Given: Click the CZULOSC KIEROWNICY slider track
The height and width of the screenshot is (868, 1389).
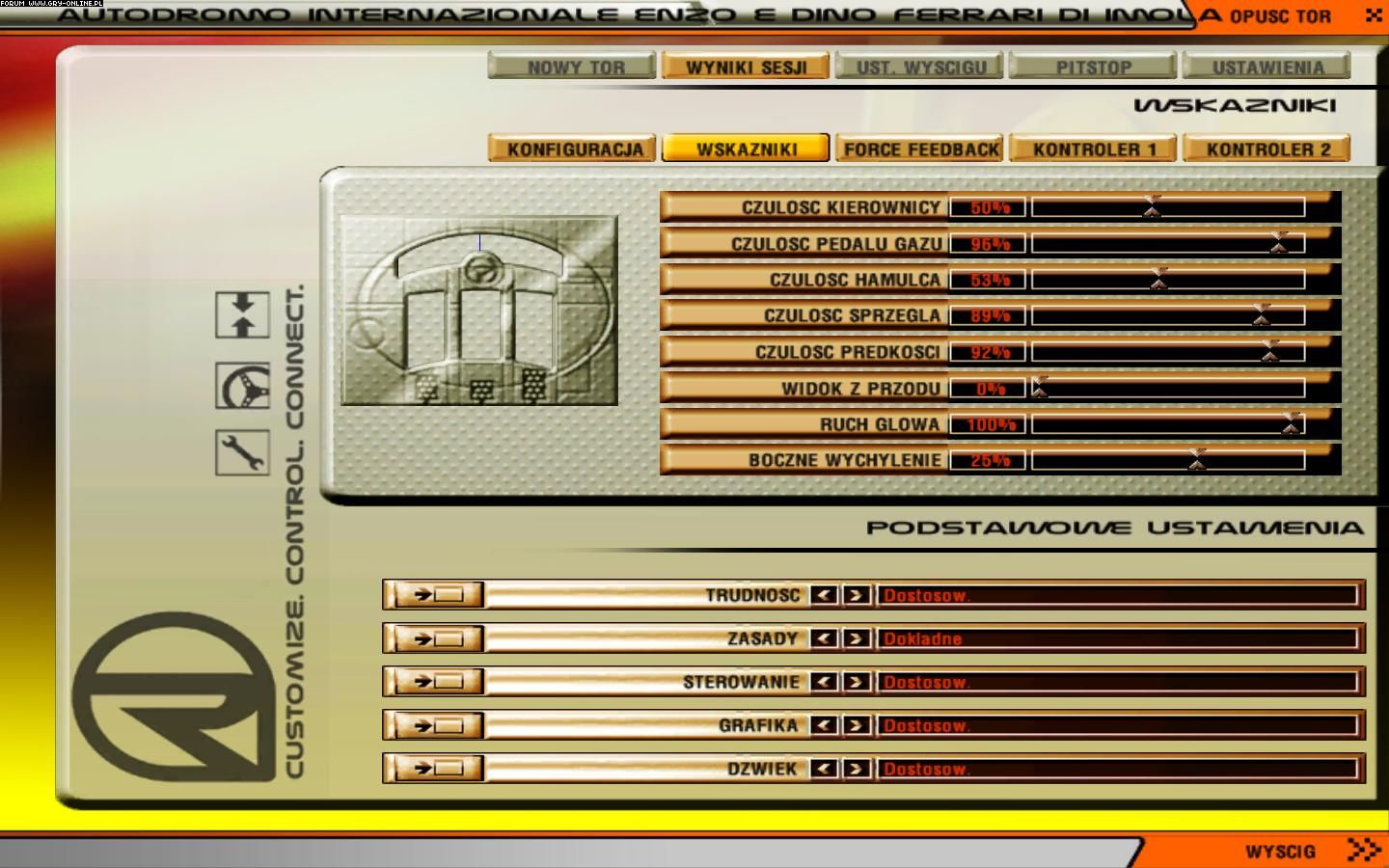Looking at the screenshot, I should point(1168,207).
